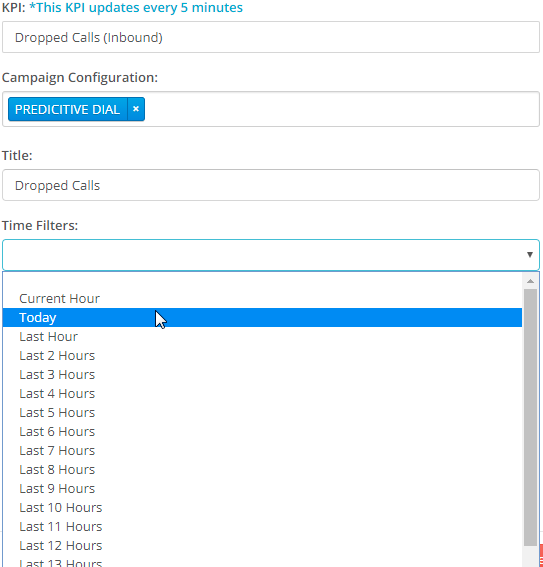Pick Last 3 Hours filter
Viewport: 543px width, 567px height.
click(262, 374)
